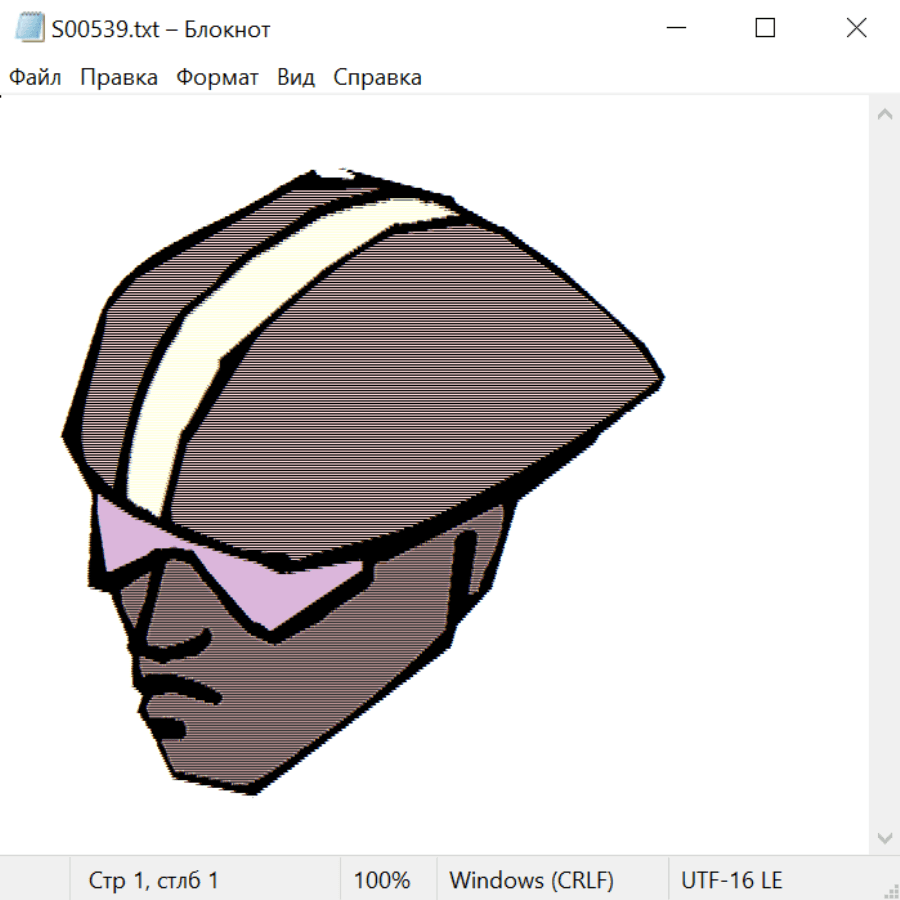This screenshot has height=900, width=900.
Task: Open the Правка menu
Action: [119, 78]
